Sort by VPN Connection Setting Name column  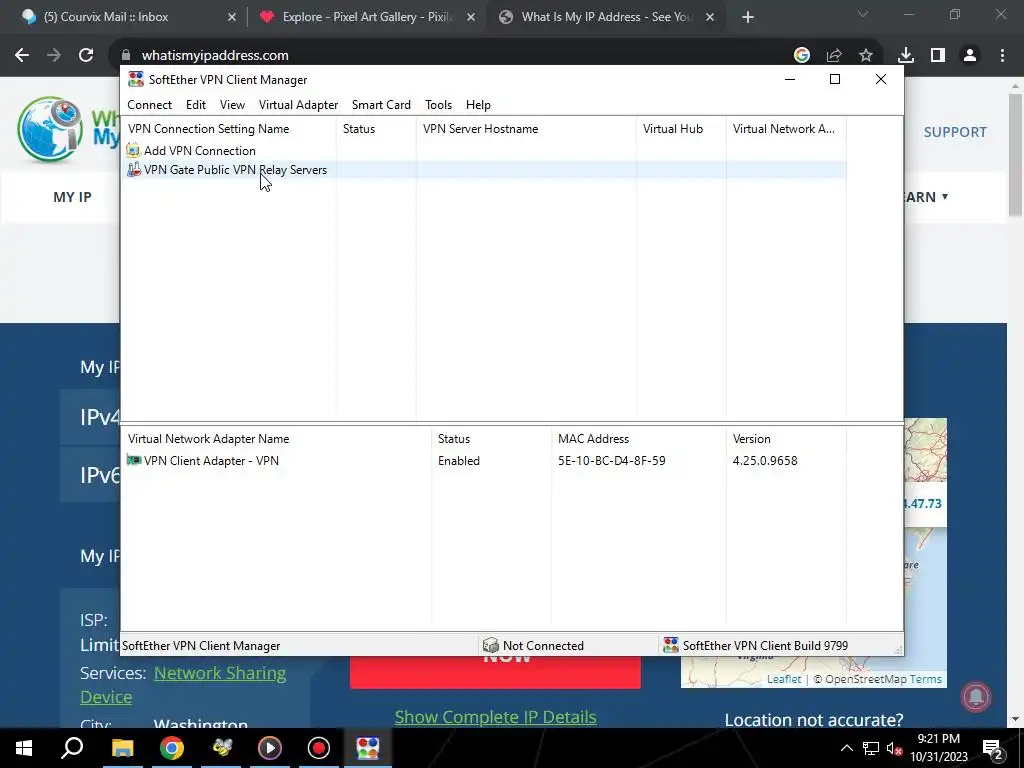coord(229,129)
